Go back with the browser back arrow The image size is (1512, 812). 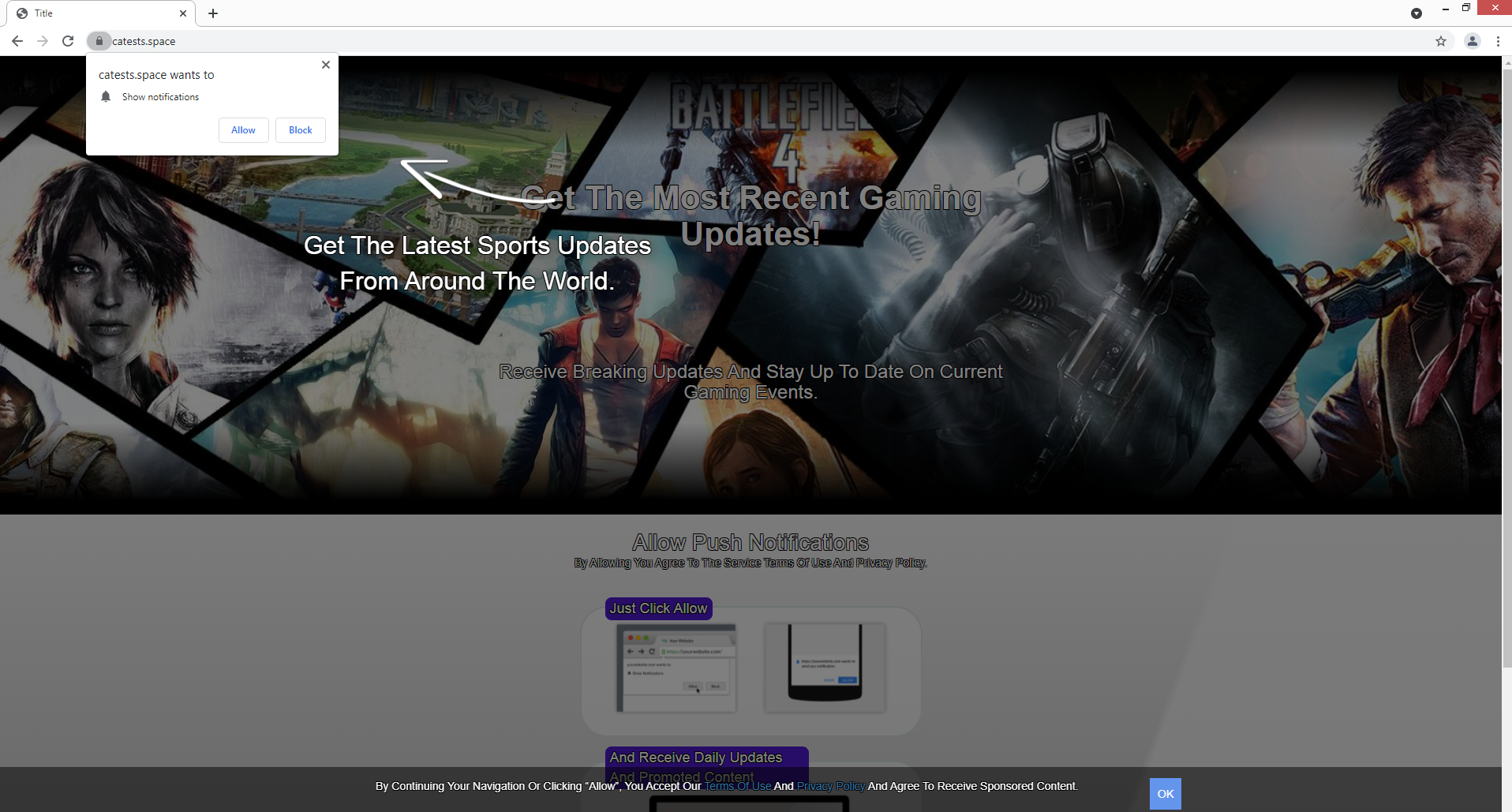click(x=17, y=41)
